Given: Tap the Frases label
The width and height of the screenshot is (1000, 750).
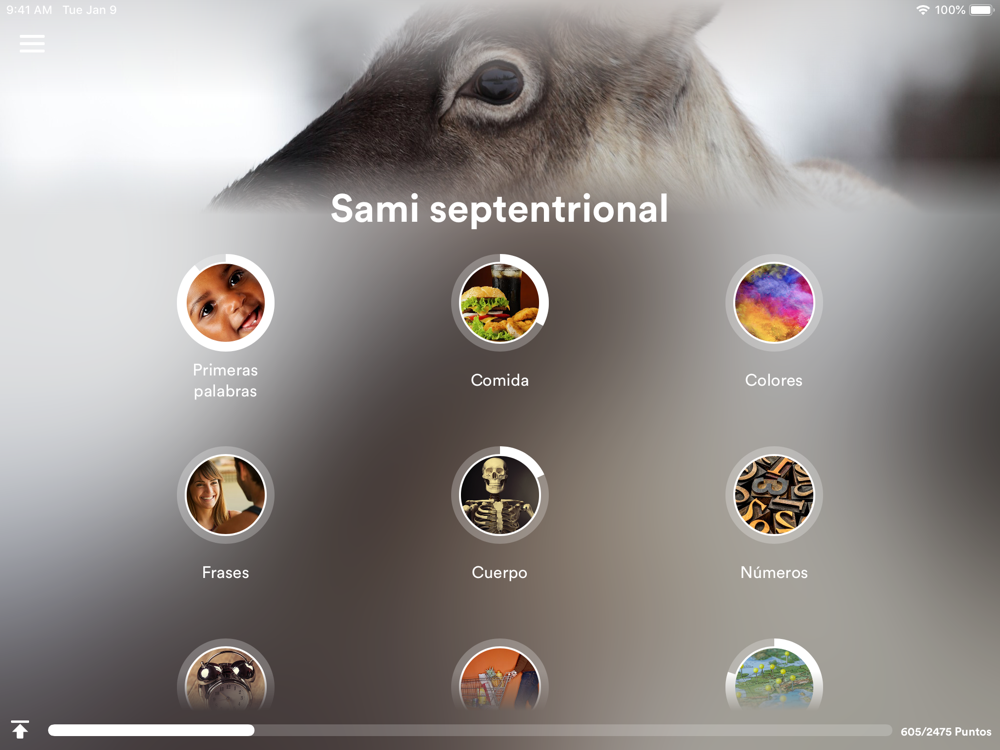Looking at the screenshot, I should (x=226, y=572).
